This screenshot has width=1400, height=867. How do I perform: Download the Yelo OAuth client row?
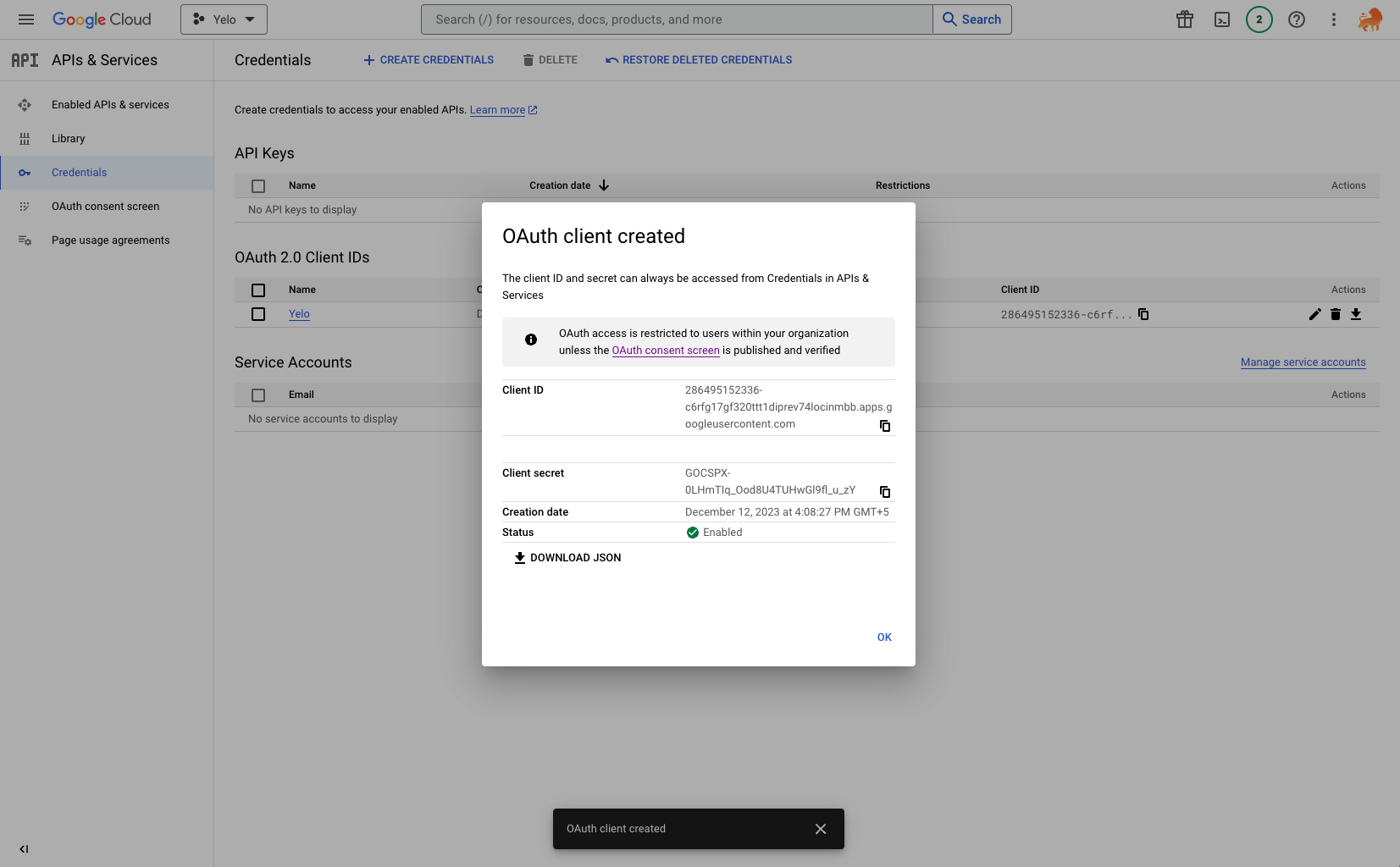pyautogui.click(x=1356, y=314)
